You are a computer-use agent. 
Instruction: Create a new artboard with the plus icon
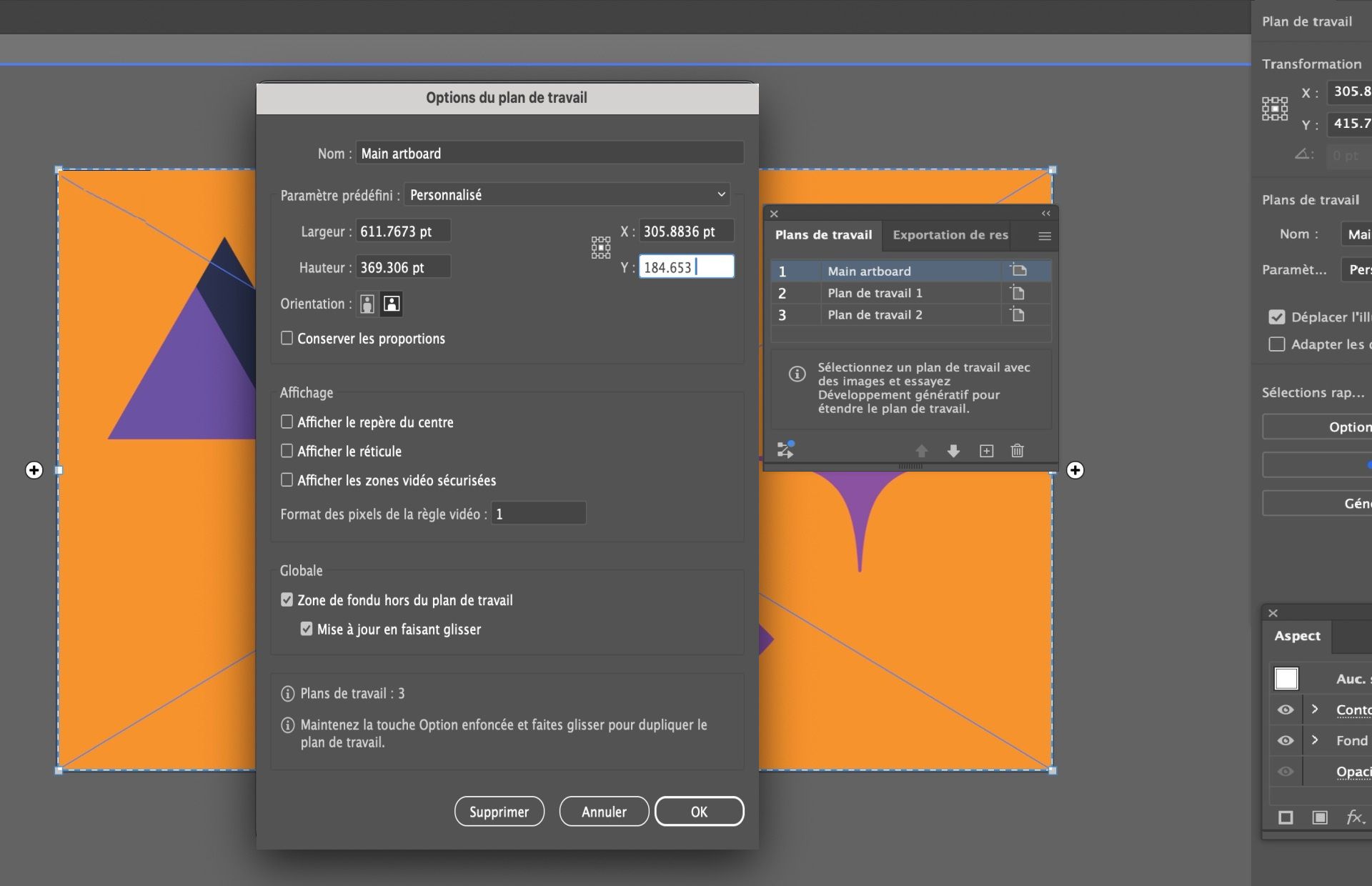pos(986,451)
